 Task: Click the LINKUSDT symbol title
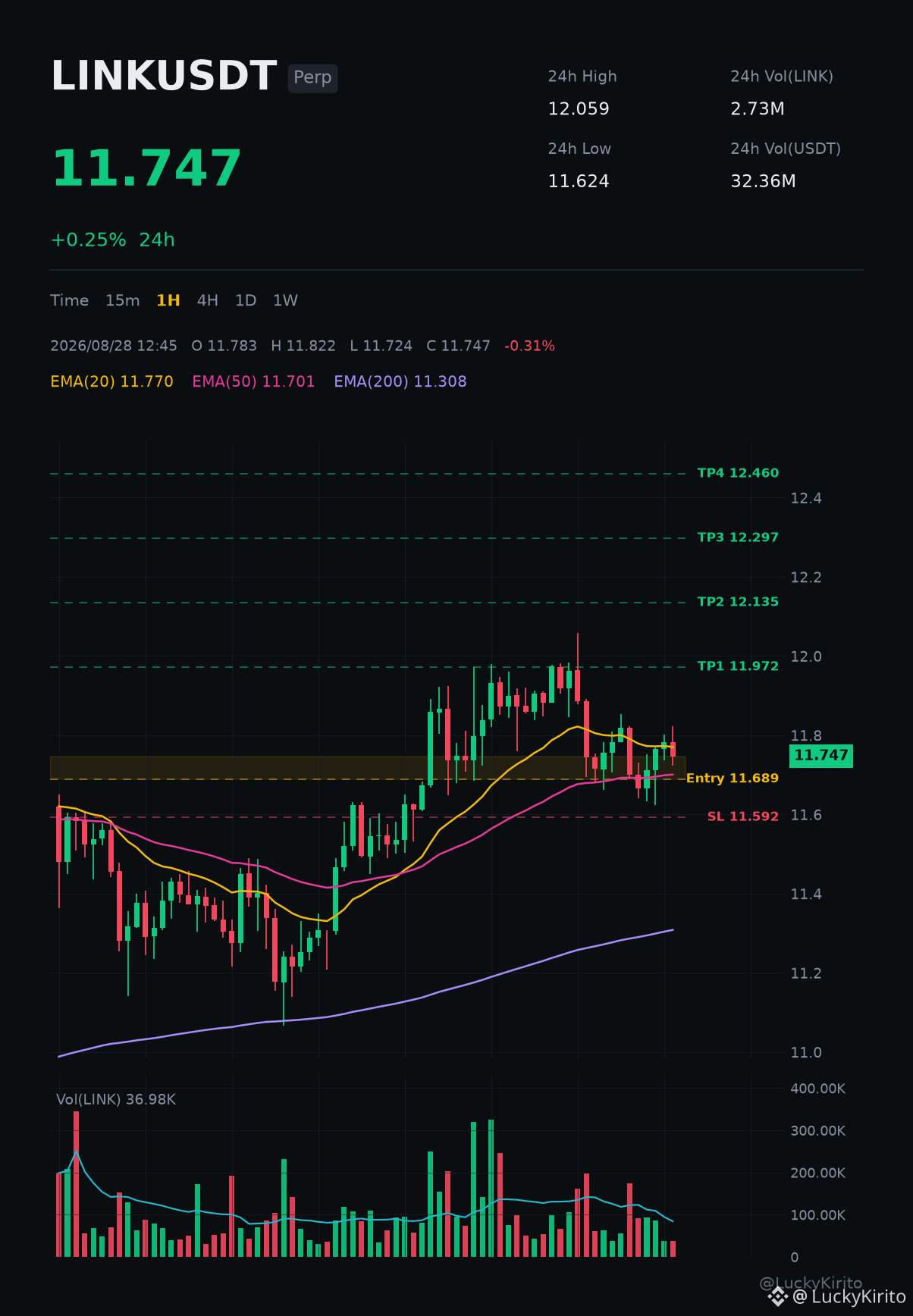point(164,77)
